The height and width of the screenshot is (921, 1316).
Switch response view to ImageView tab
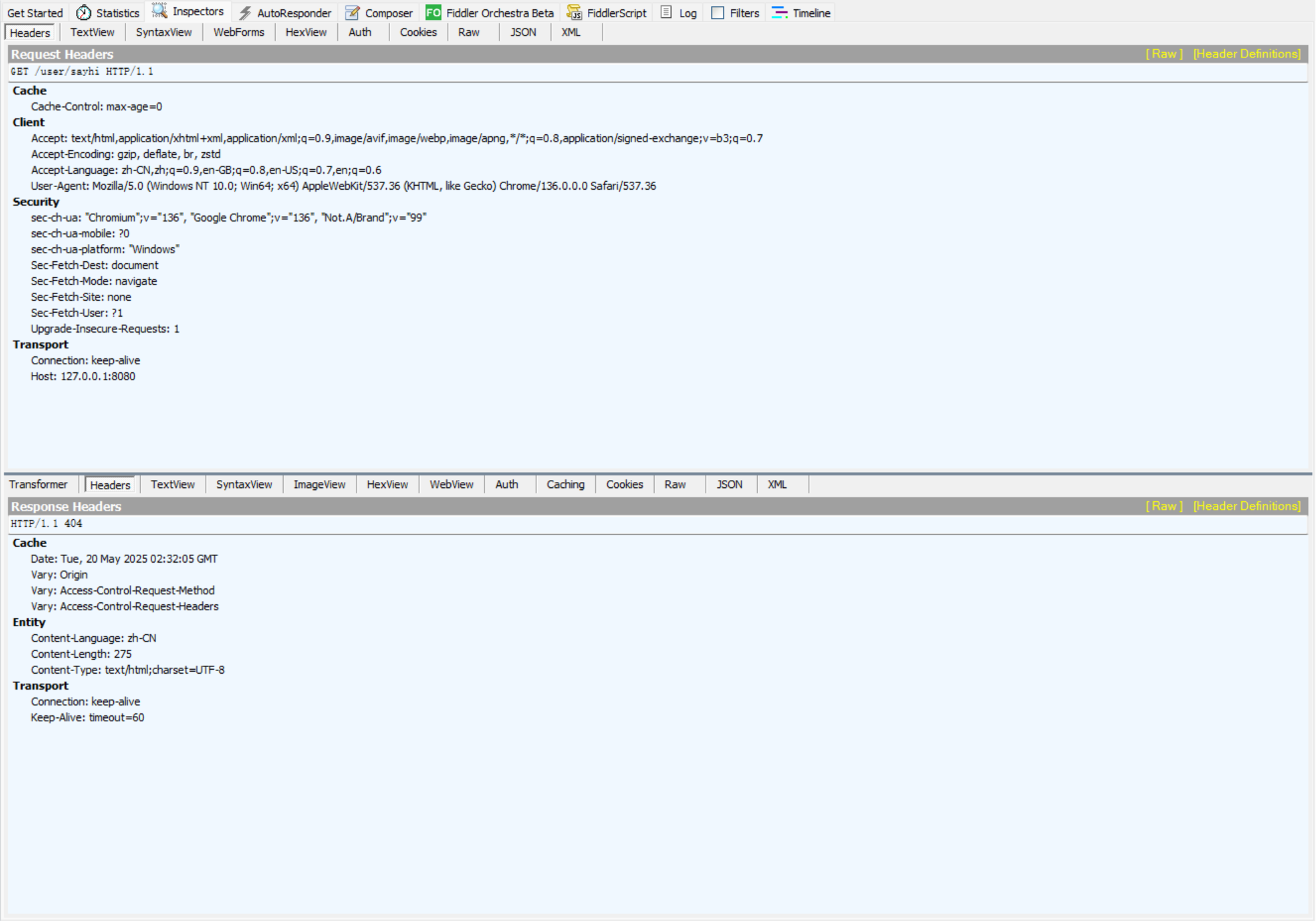(319, 485)
